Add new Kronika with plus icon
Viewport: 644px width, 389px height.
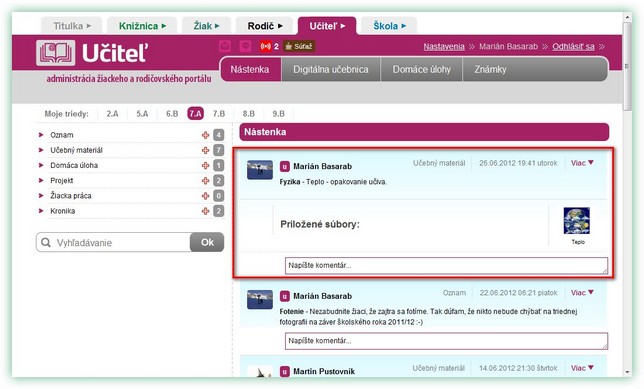tap(205, 211)
